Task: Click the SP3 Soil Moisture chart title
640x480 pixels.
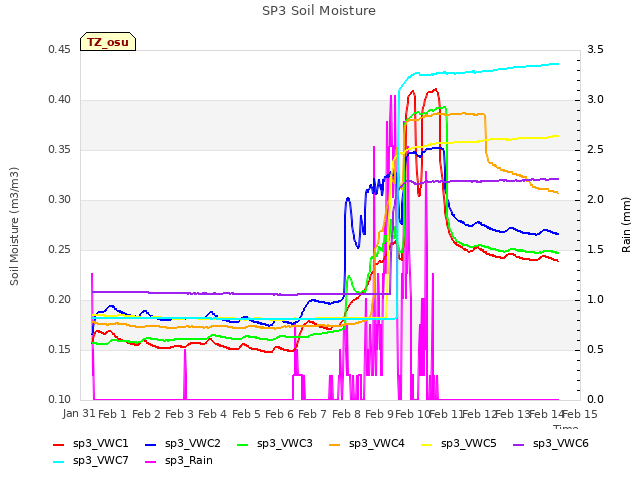Action: [x=319, y=11]
